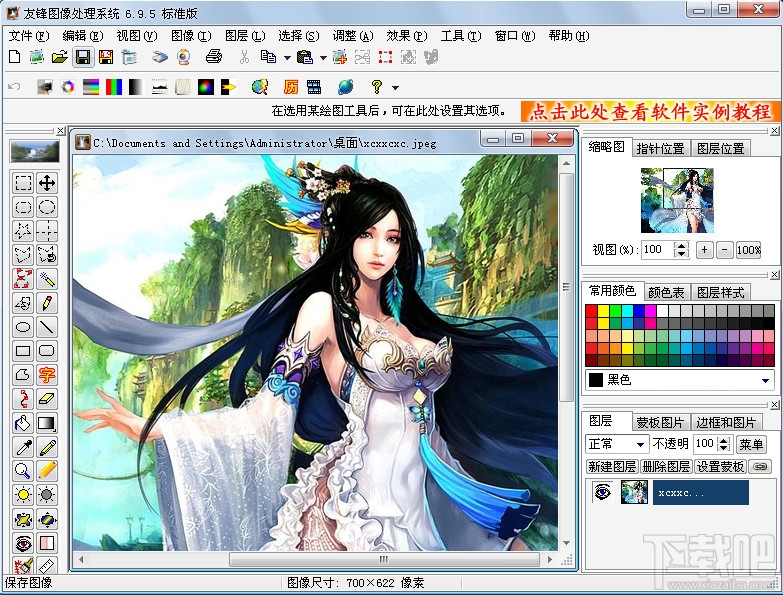This screenshot has height=595, width=783.
Task: Open a file with folder icon
Action: click(59, 57)
